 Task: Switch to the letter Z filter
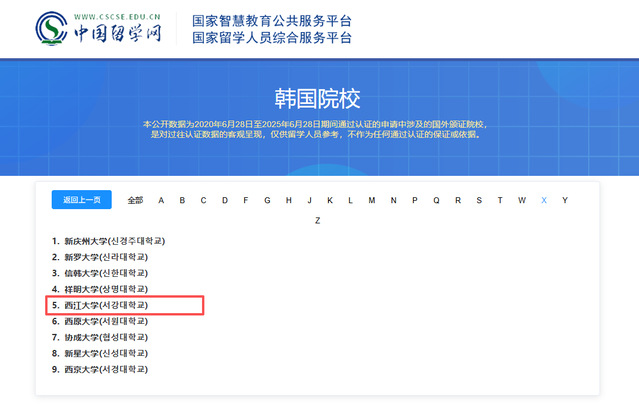[317, 221]
